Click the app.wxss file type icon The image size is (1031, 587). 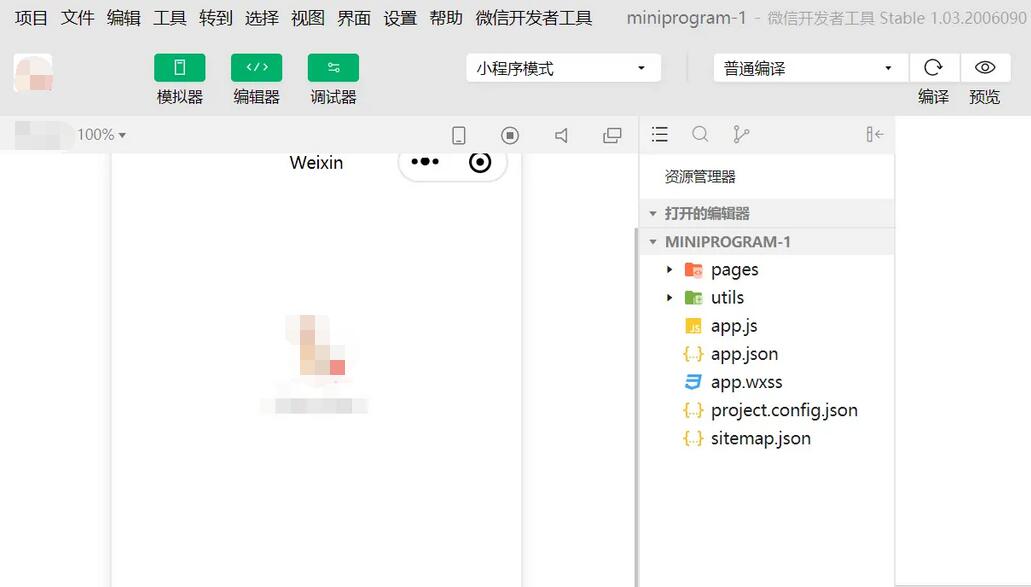tap(693, 382)
